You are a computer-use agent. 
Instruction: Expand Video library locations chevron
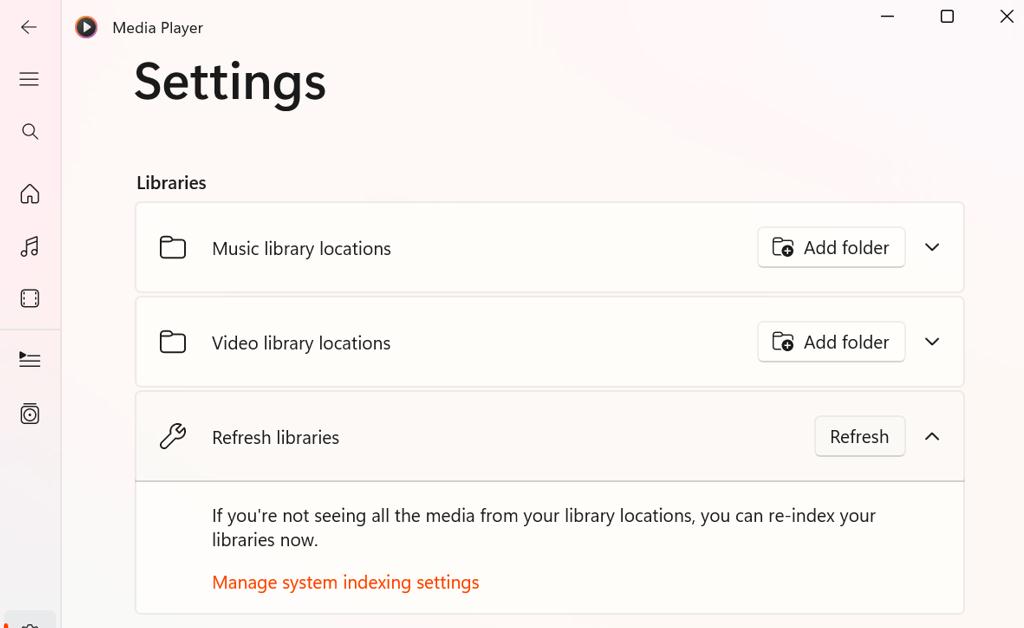pos(932,342)
